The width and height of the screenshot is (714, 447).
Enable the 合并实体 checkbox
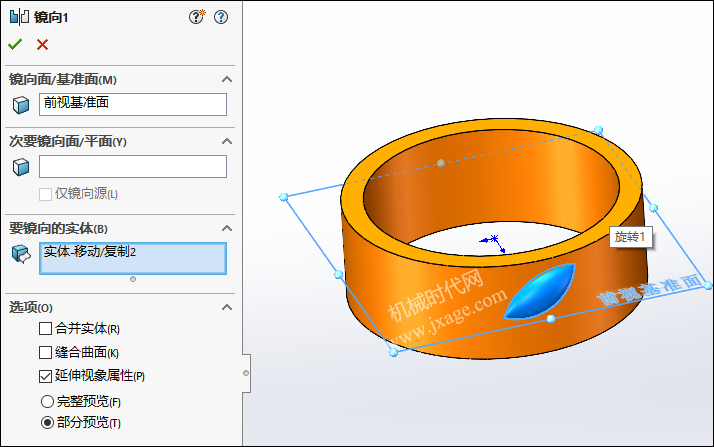point(45,328)
